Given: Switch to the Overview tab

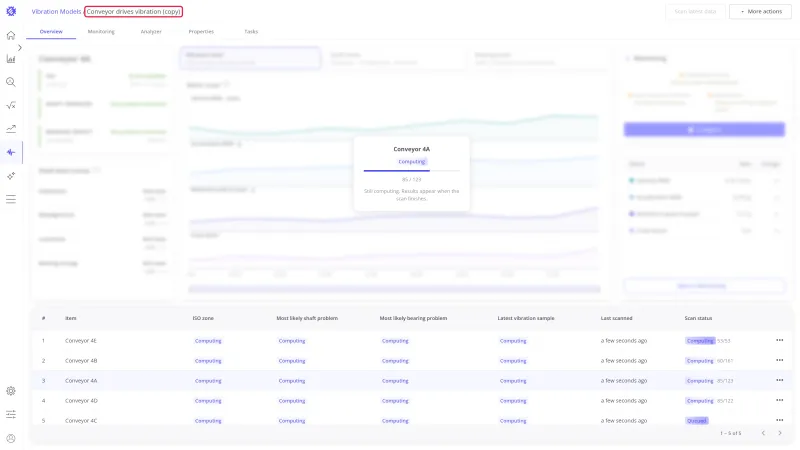Looking at the screenshot, I should tap(51, 32).
